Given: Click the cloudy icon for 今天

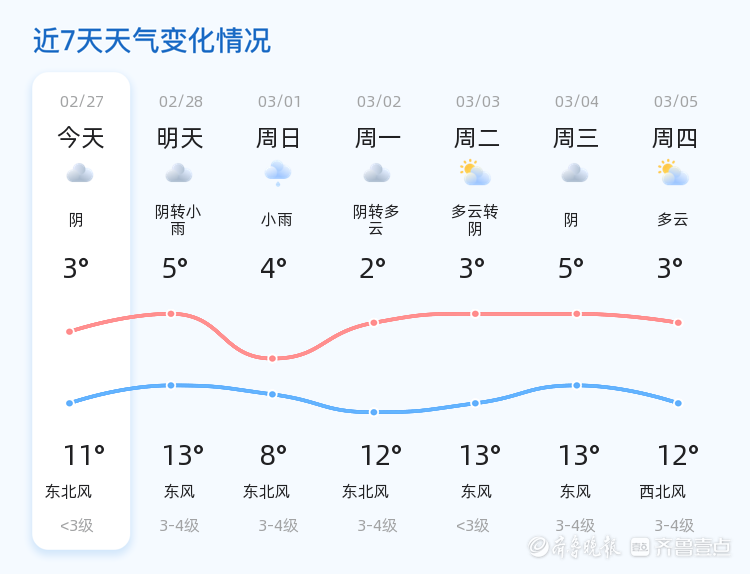Looking at the screenshot, I should coord(80,174).
